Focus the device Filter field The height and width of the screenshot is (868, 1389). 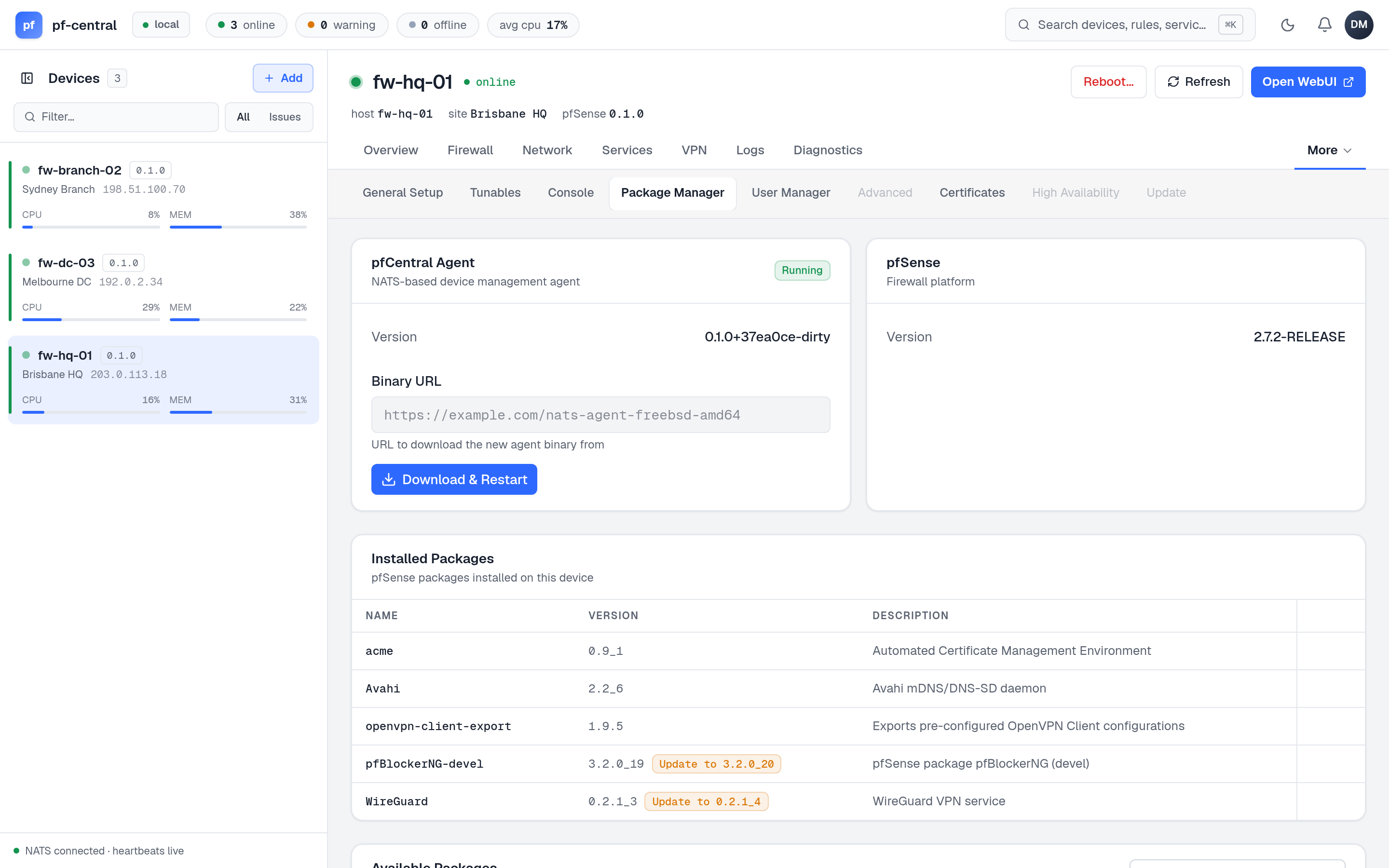[116, 117]
